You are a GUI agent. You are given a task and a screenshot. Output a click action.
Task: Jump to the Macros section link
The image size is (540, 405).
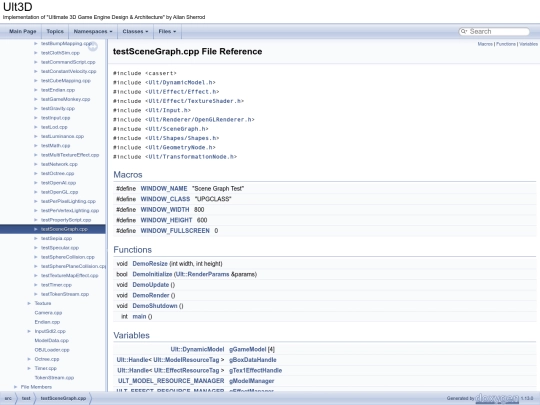tap(485, 44)
